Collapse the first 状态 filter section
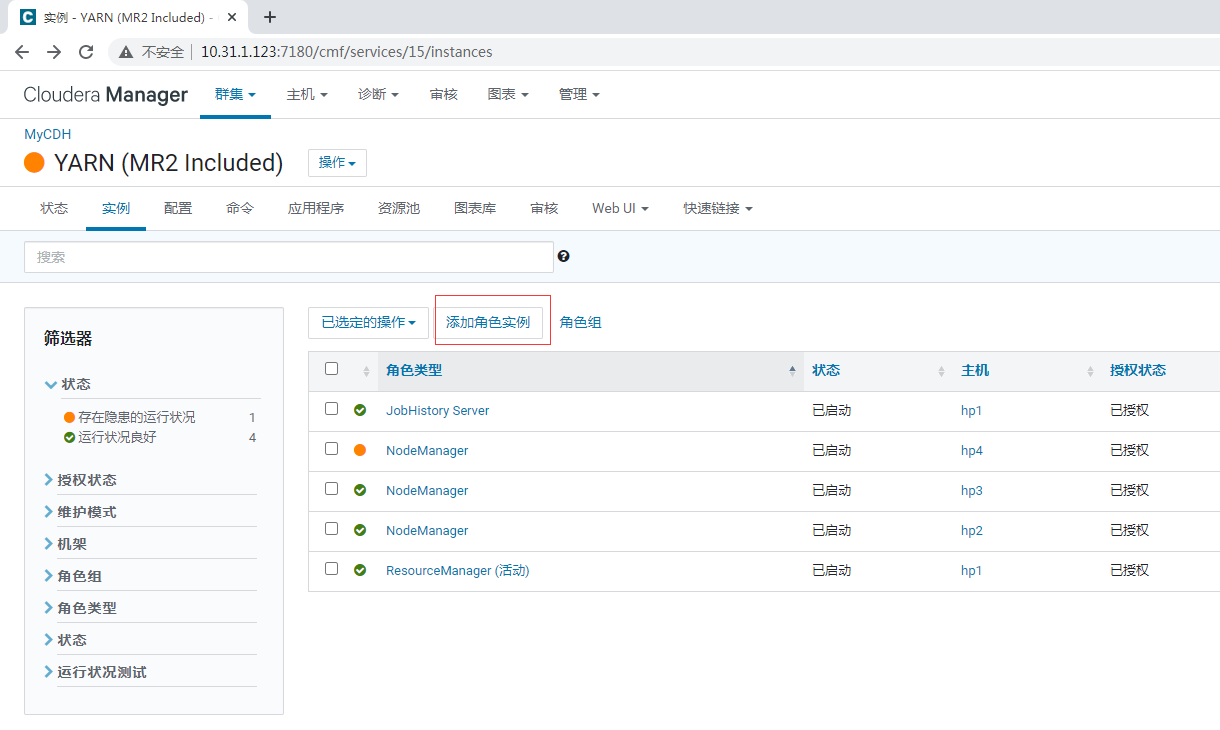Viewport: 1220px width, 730px height. 68,384
